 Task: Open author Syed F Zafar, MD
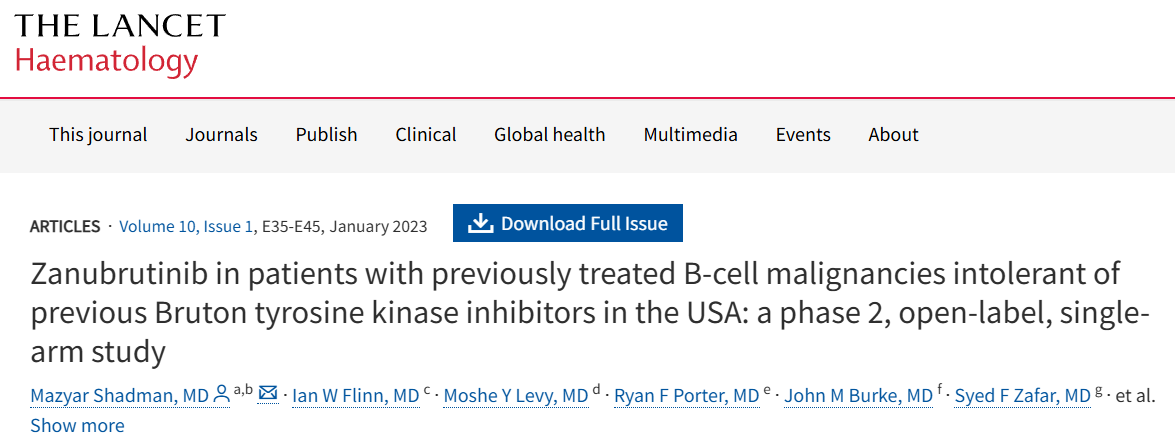pyautogui.click(x=1022, y=396)
